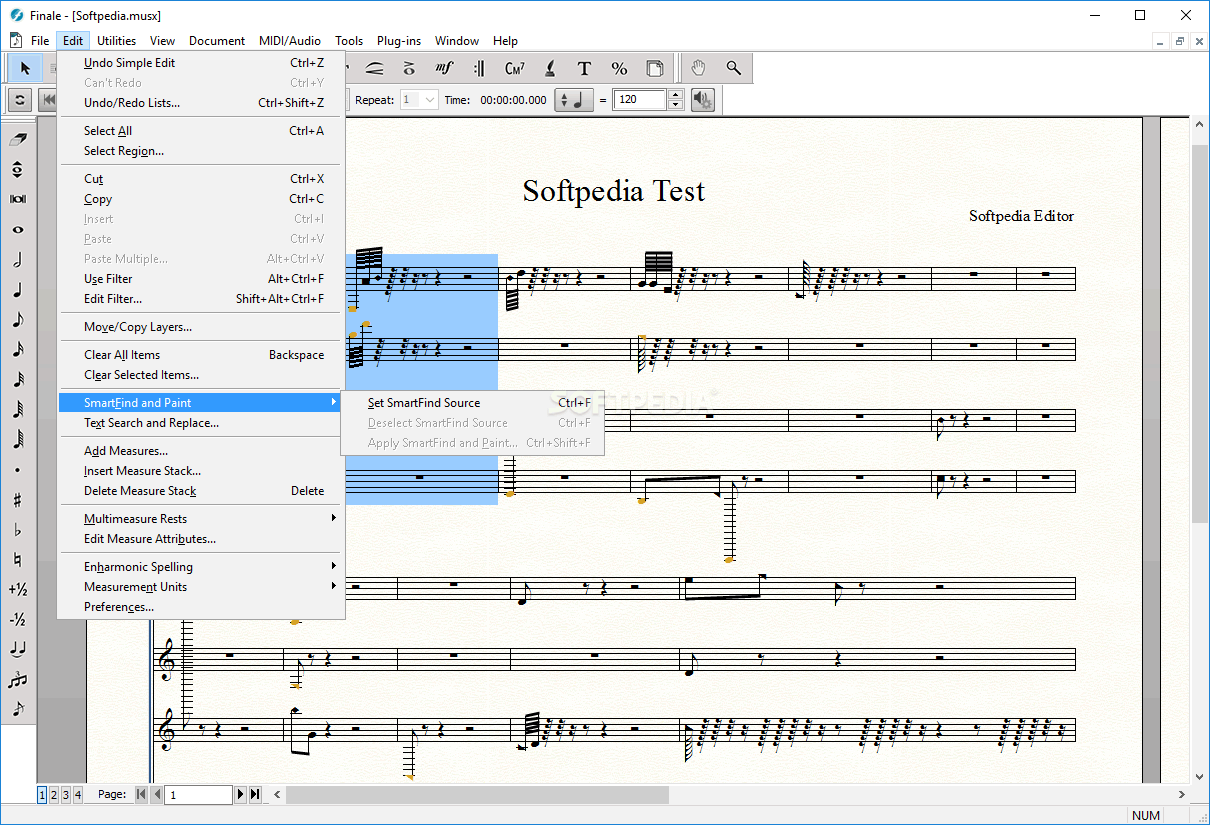Viewport: 1210px width, 825px height.
Task: Expand Multimeasure Rests submenu
Action: 200,519
